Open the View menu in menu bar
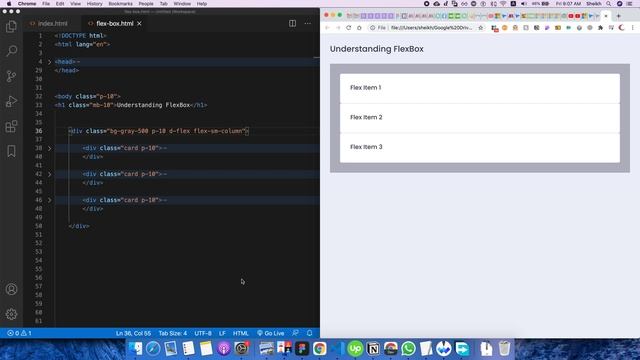The height and width of the screenshot is (360, 640). pos(76,4)
